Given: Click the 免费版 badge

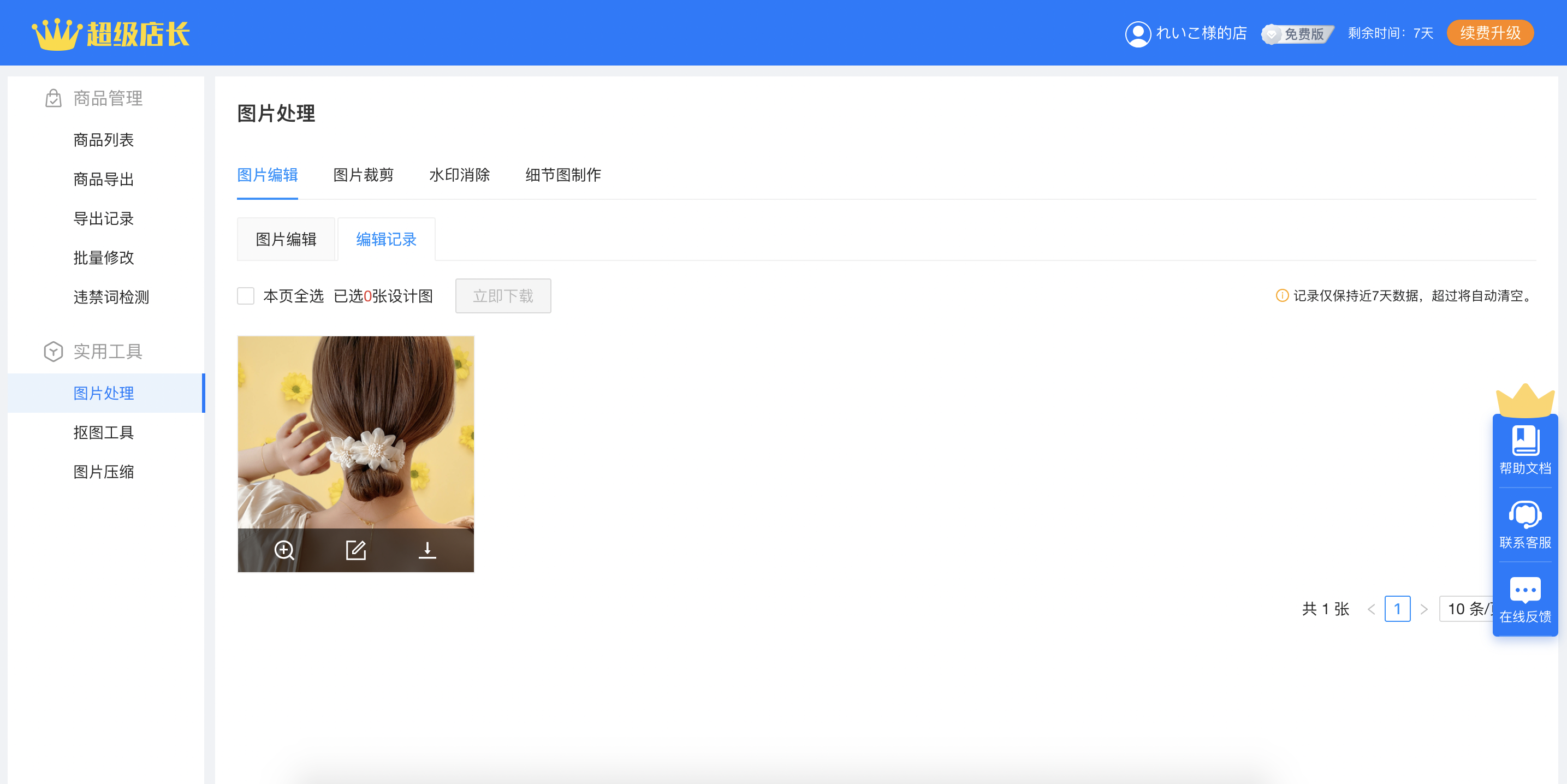Looking at the screenshot, I should point(1298,33).
